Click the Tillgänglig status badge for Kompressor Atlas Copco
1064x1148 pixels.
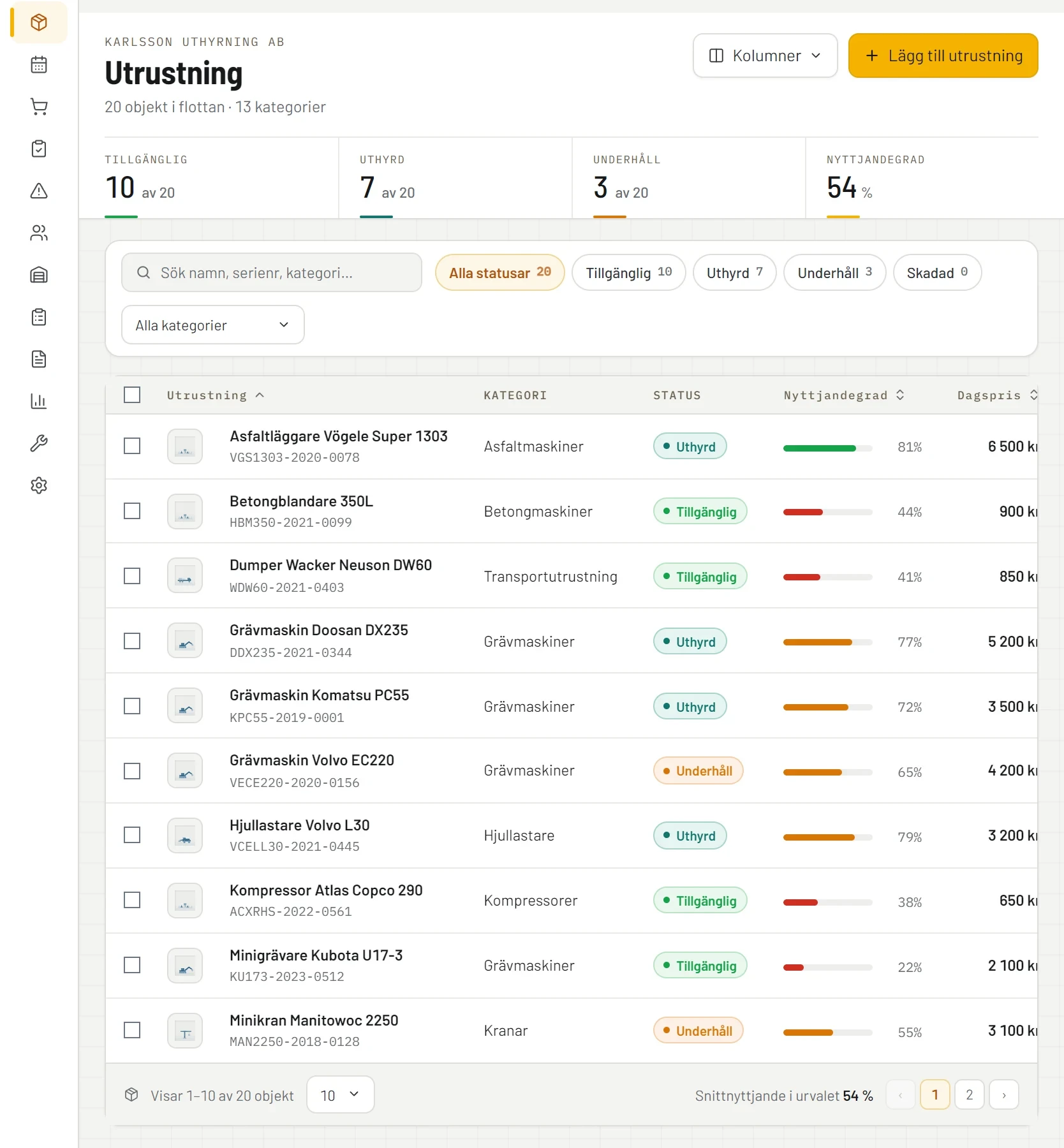click(700, 901)
